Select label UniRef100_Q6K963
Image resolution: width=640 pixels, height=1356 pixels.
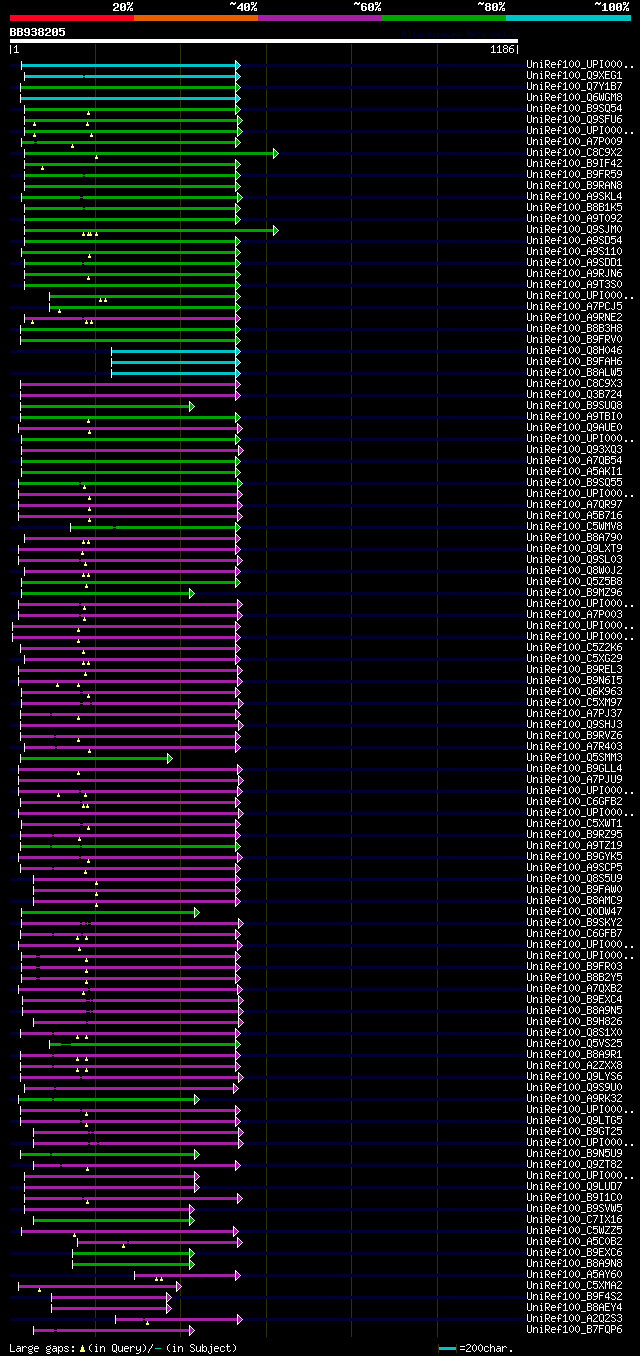pos(574,692)
